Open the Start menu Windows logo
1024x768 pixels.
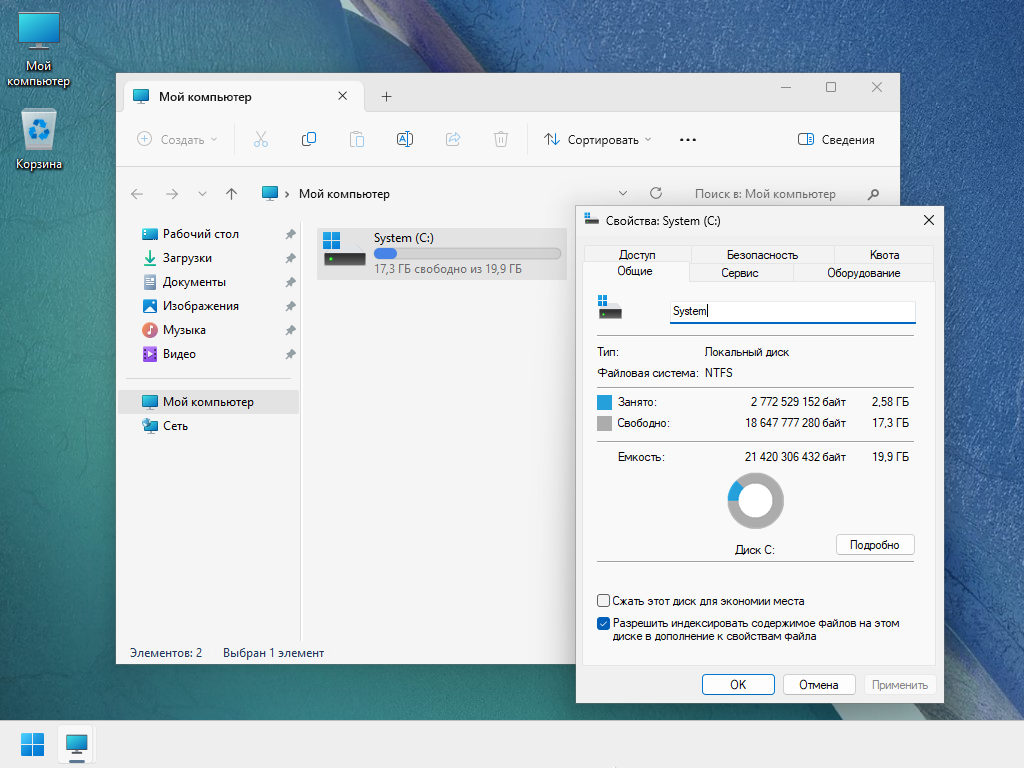tap(32, 744)
